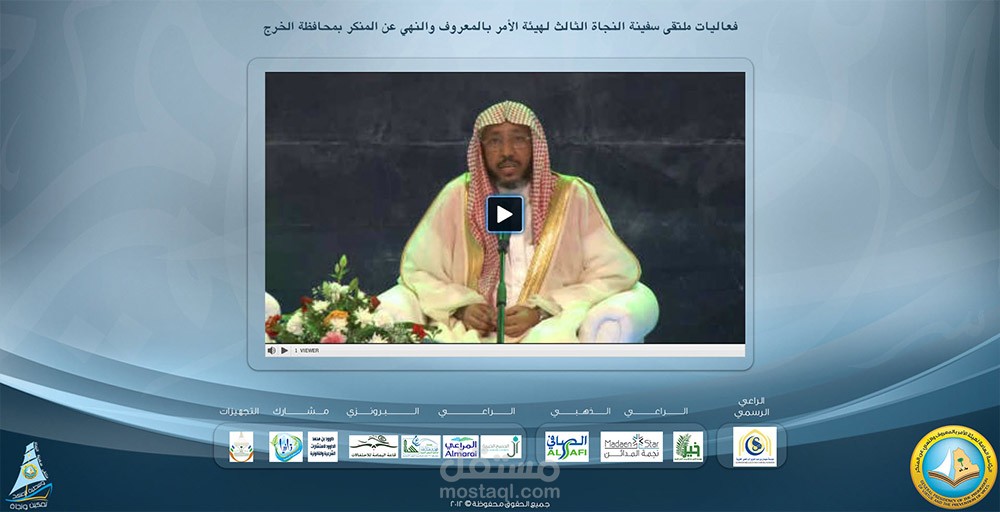Open the equipment sponsor logo under التجهيزات

pyautogui.click(x=241, y=446)
